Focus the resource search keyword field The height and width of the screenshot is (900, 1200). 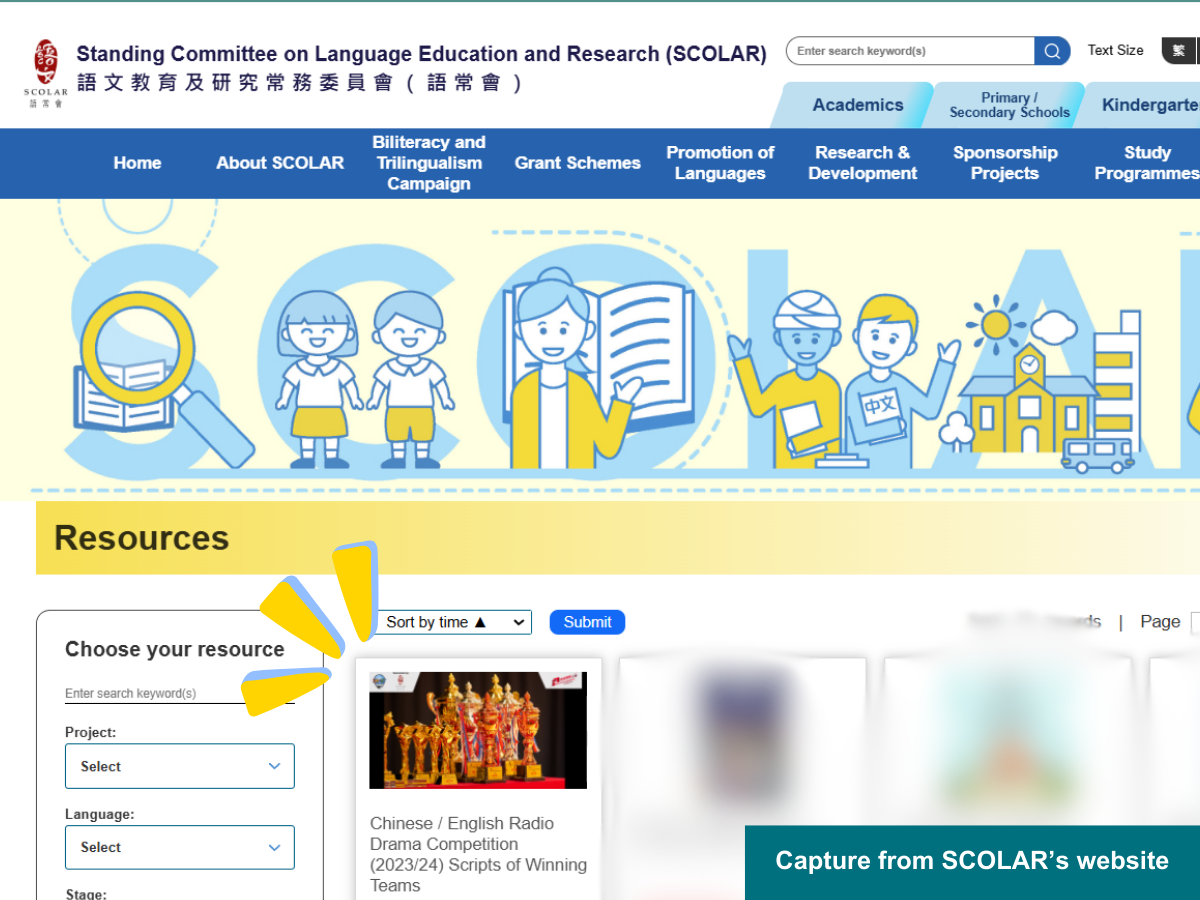[x=180, y=693]
